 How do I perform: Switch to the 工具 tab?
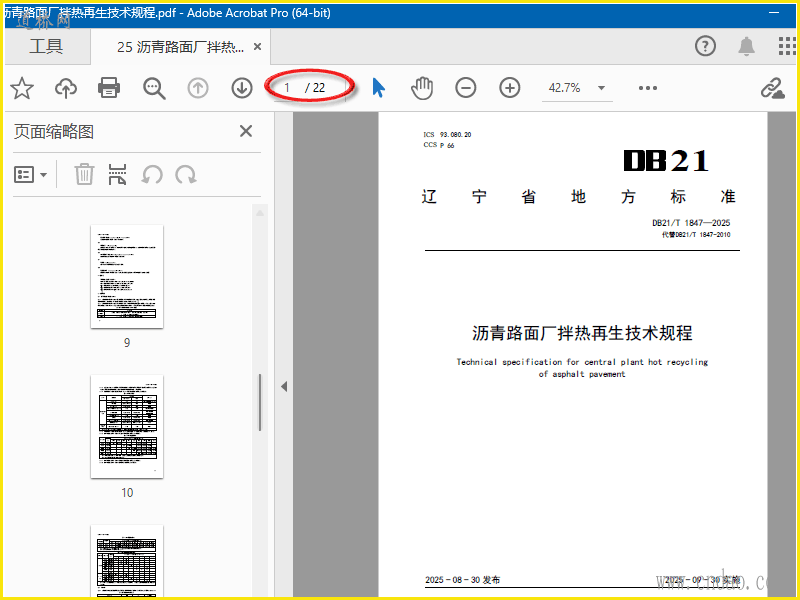46,46
